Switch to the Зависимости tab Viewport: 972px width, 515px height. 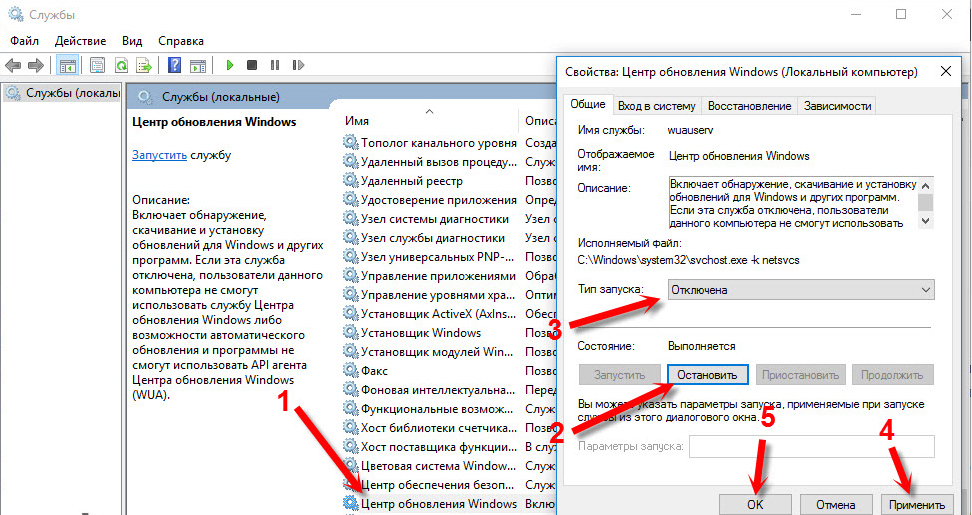tap(837, 106)
